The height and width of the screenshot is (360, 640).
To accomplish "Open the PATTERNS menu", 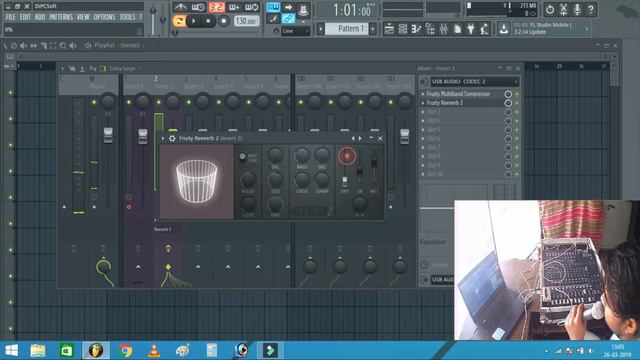I will (x=61, y=17).
